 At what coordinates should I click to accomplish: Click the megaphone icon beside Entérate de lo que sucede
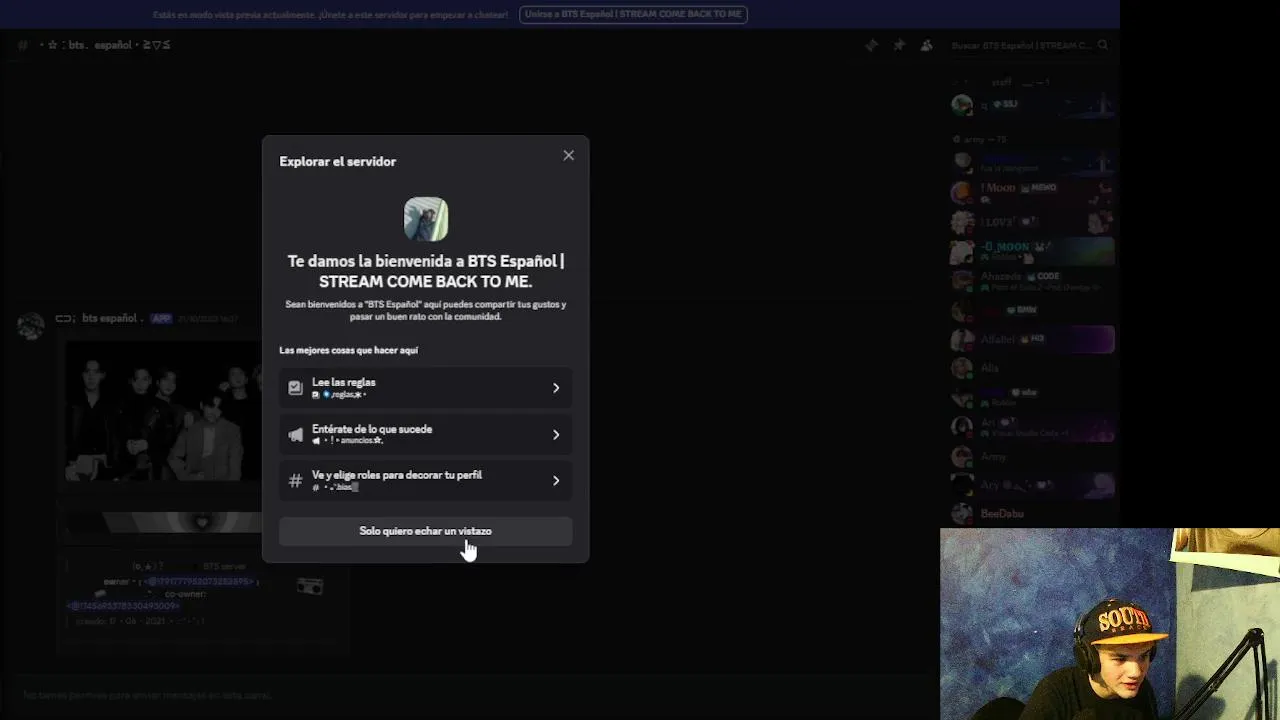pos(295,434)
